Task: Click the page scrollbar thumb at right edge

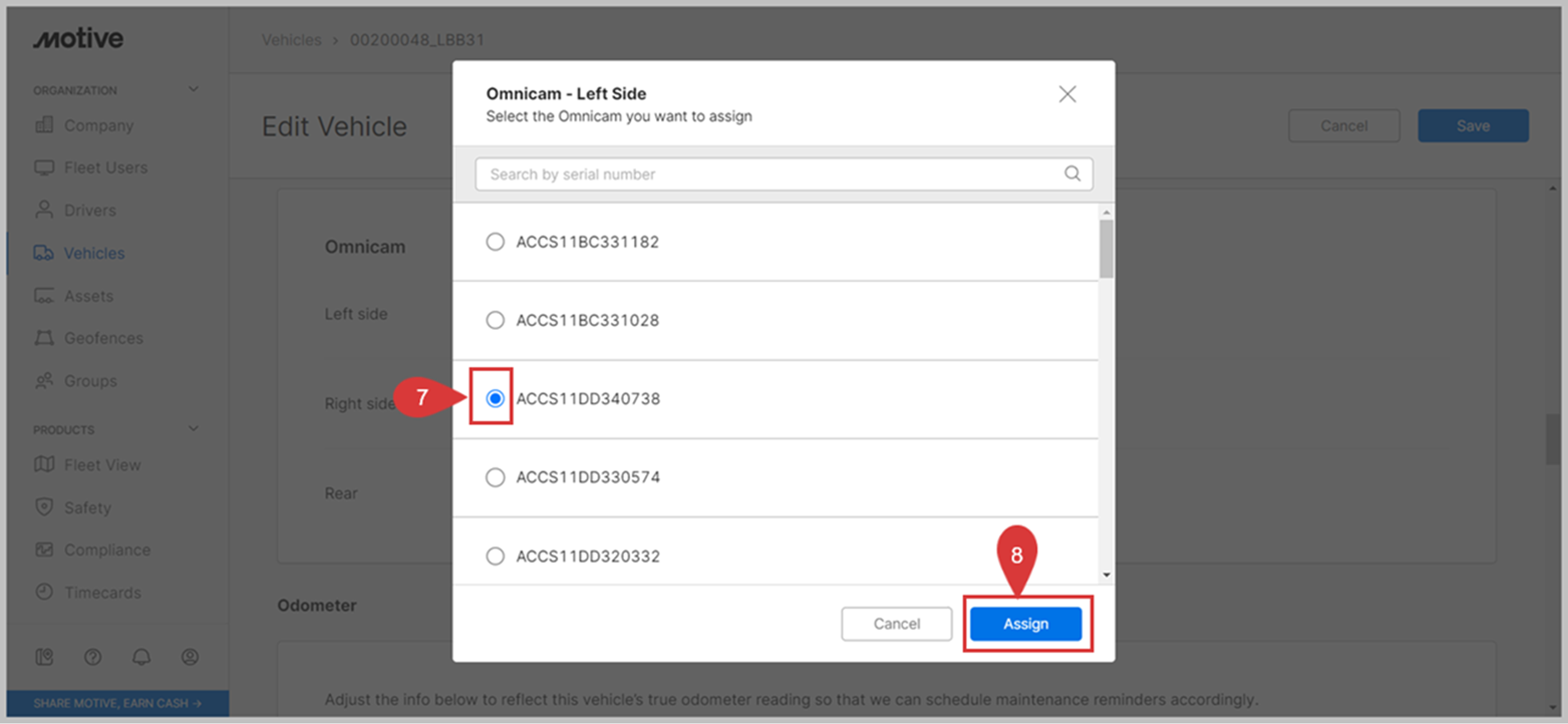Action: (1552, 440)
